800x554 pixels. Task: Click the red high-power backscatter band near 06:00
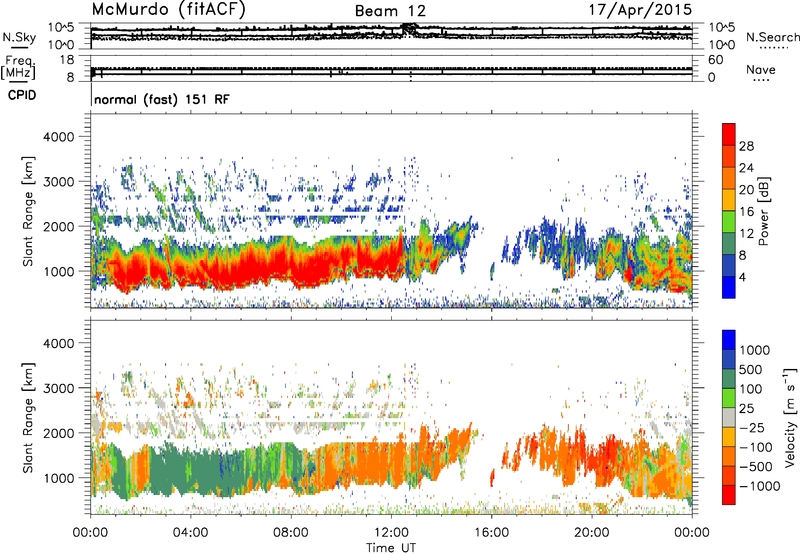[x=240, y=268]
